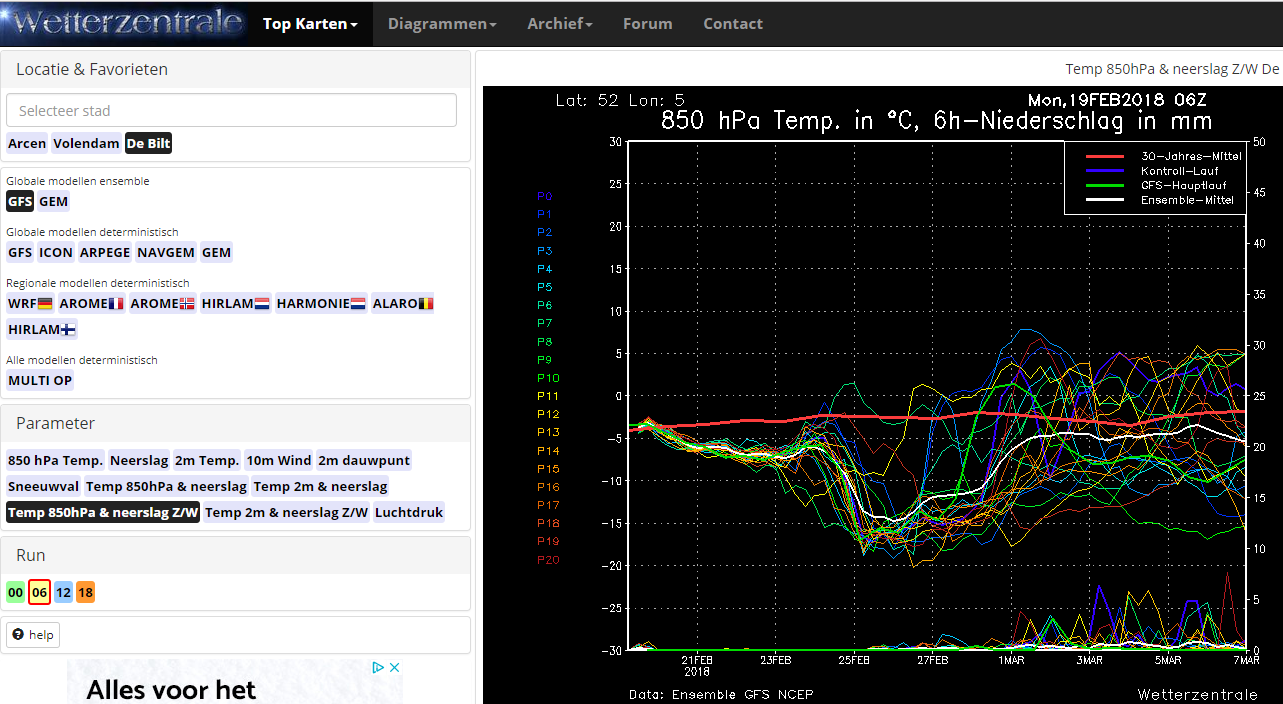Select 2m dauwpunt parameter
The image size is (1283, 704).
tap(364, 460)
